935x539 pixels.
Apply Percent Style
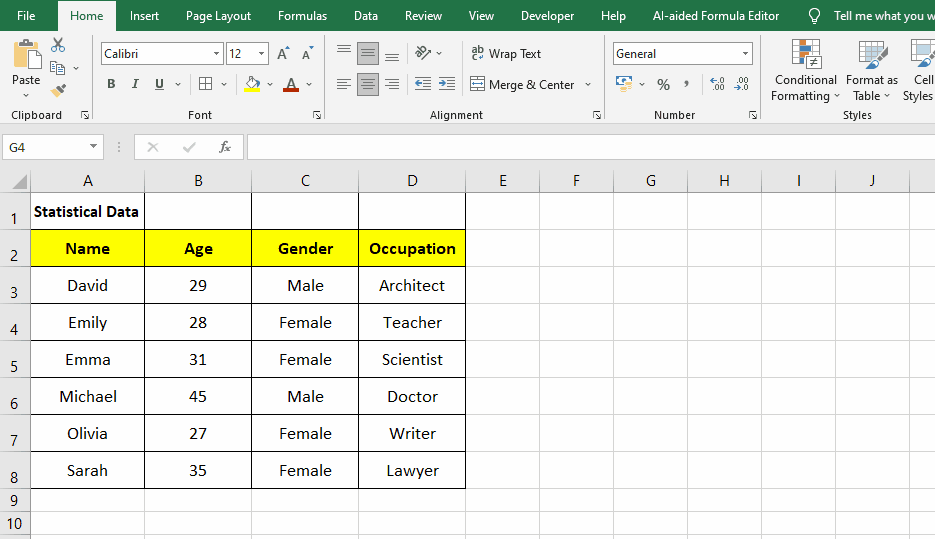[663, 85]
